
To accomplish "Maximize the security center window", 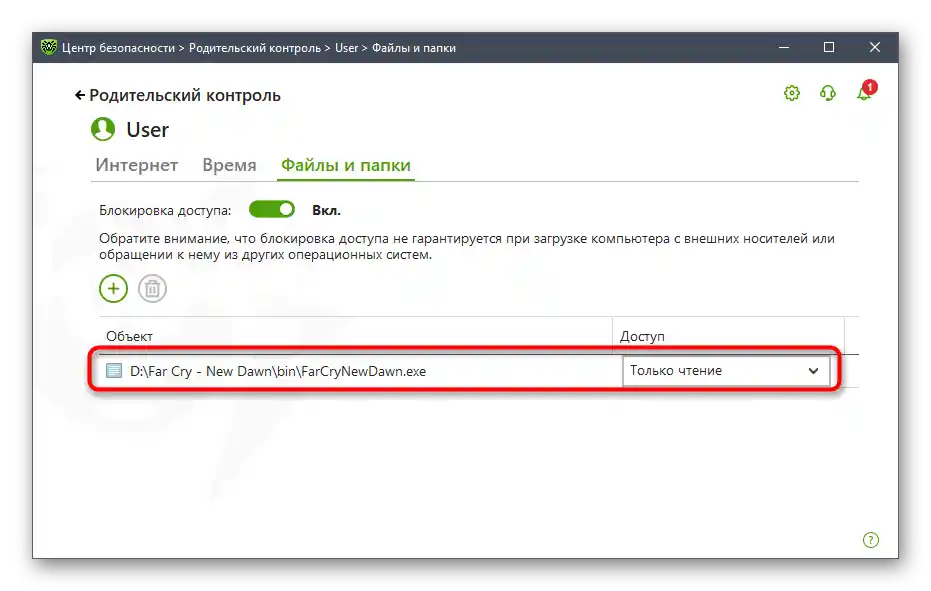I will 829,47.
